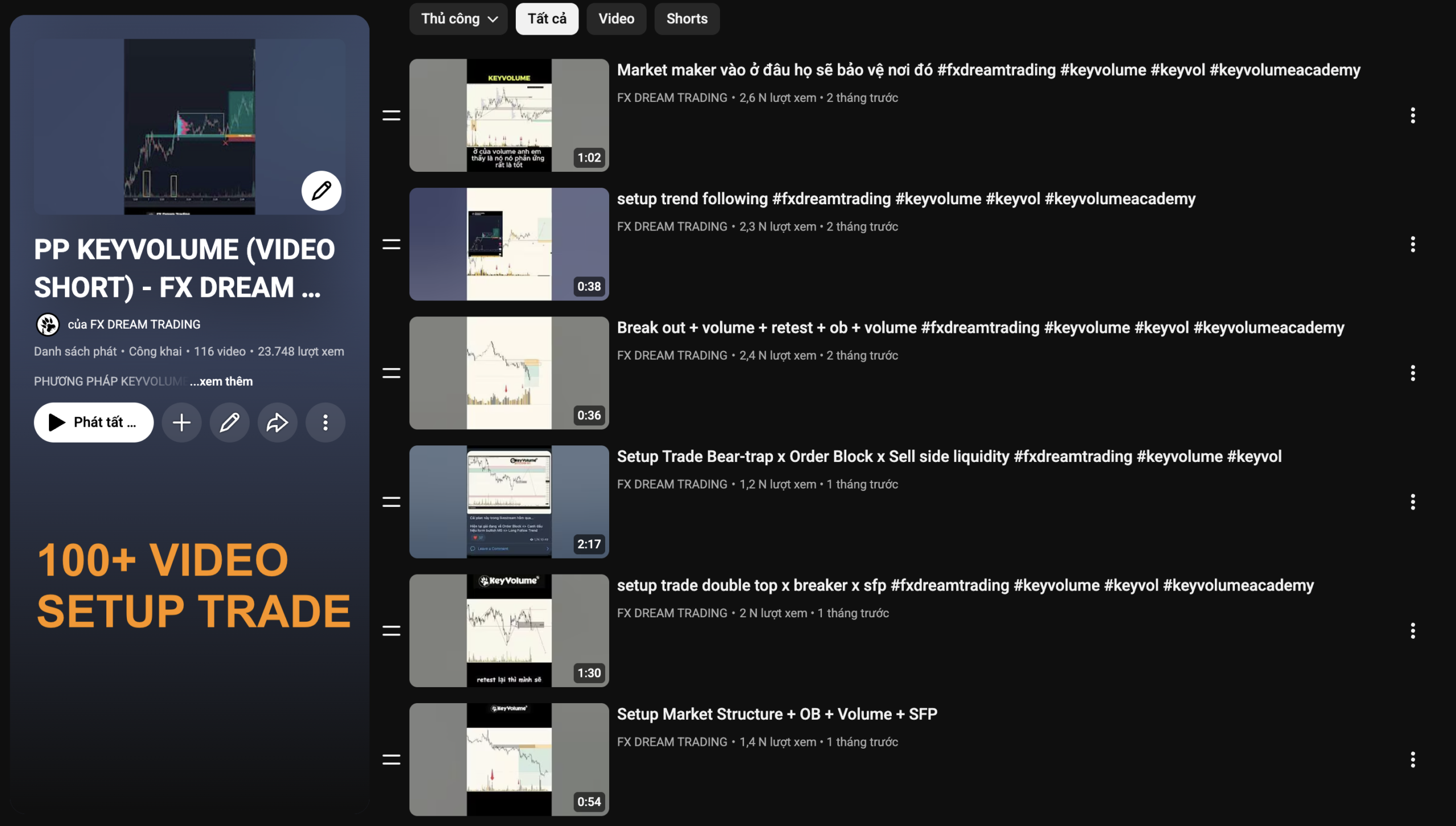
Task: Click FX DREAM TRADING channel under setup trend following
Action: pos(672,227)
